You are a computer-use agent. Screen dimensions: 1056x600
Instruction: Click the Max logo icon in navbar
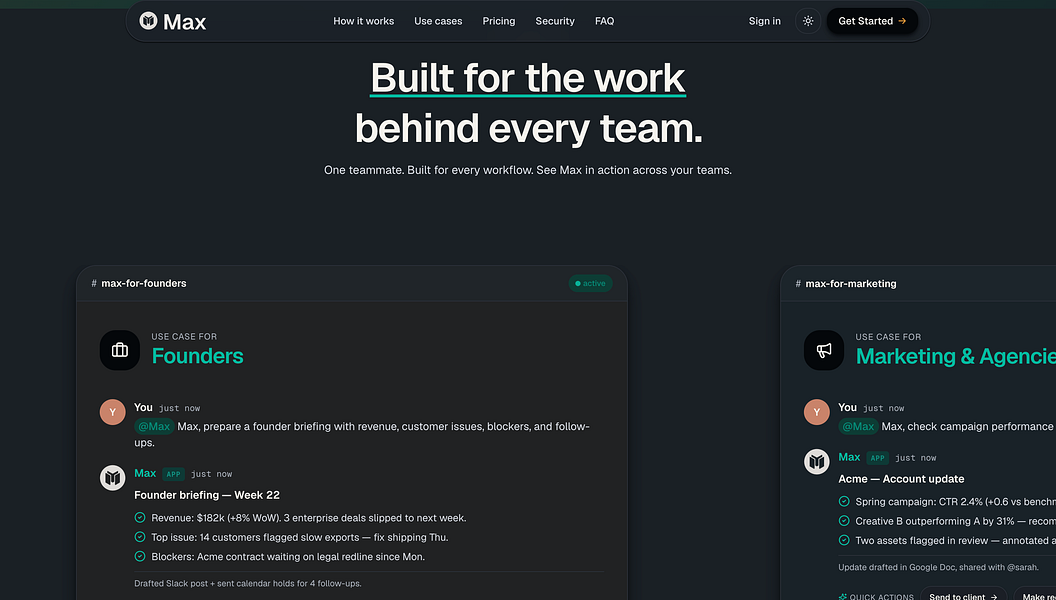(x=148, y=21)
